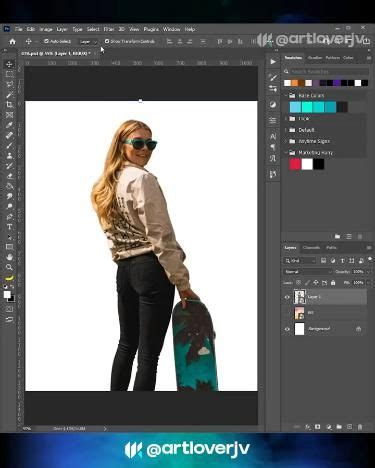Image resolution: width=375 pixels, height=468 pixels.
Task: Select the Frame tool
Action: (x=9, y=115)
